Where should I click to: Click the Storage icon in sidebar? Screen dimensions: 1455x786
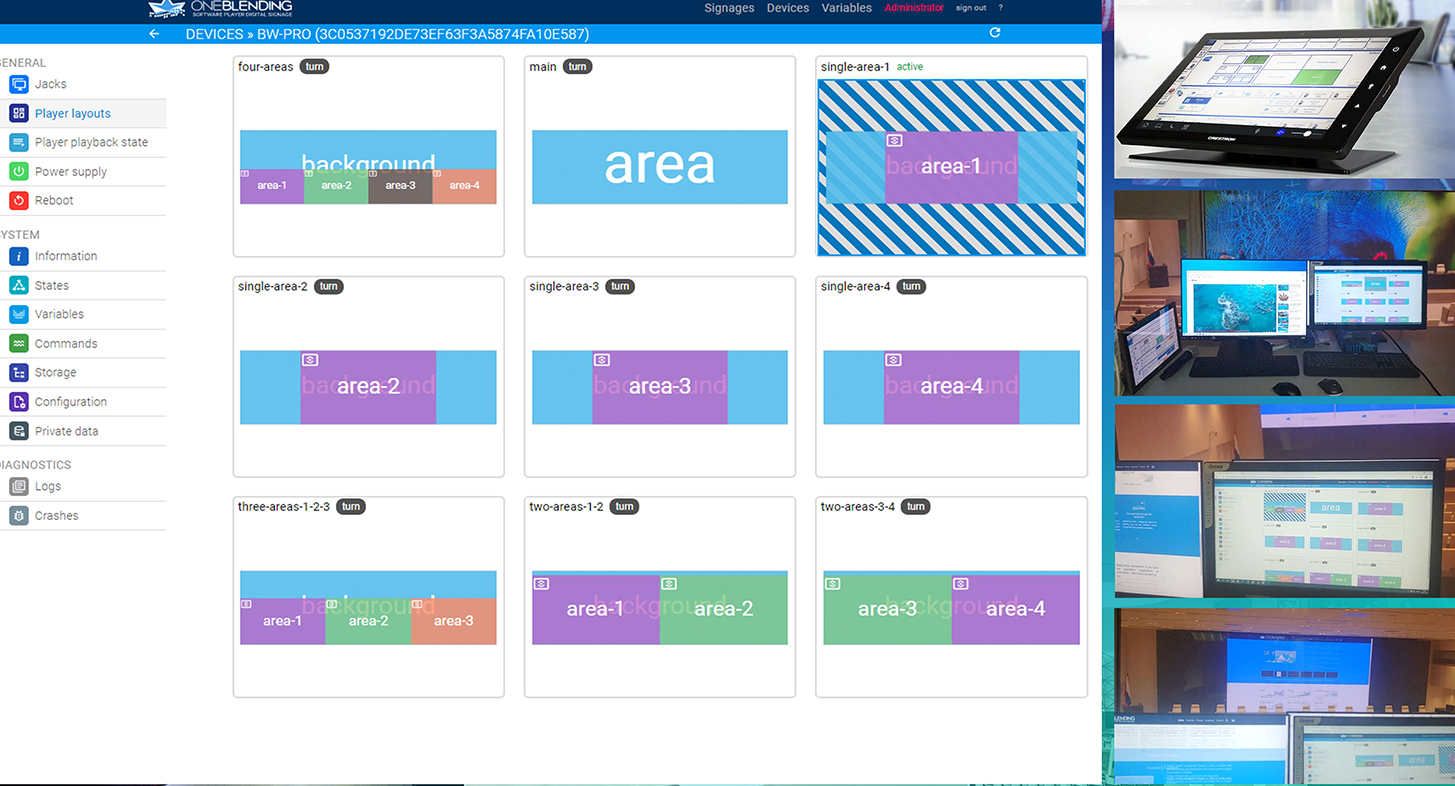pos(18,373)
